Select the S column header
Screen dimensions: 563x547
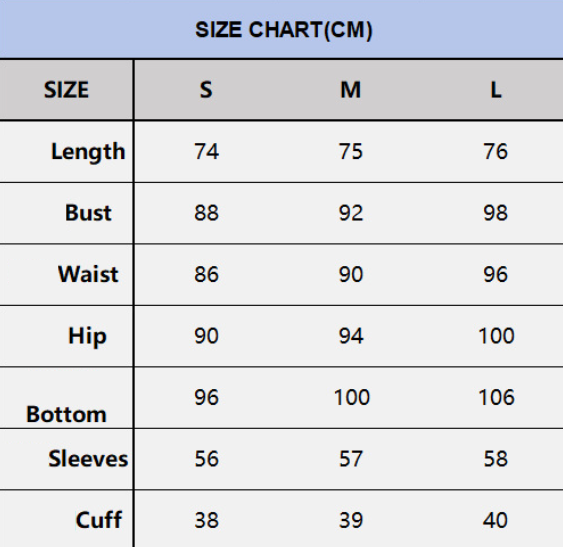206,90
